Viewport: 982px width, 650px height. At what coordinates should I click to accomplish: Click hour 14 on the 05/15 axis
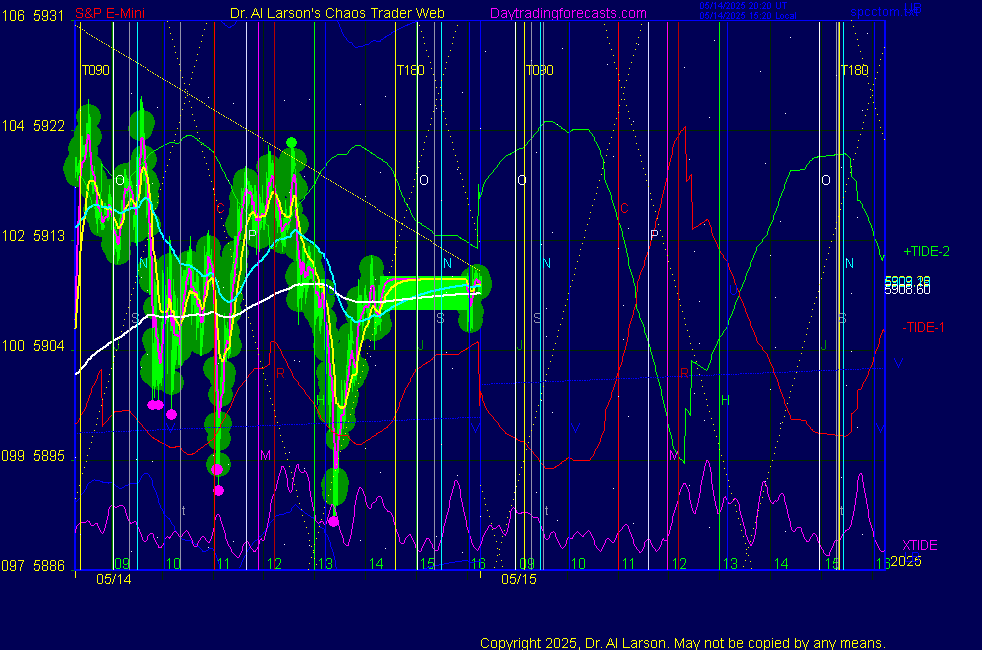(x=781, y=564)
